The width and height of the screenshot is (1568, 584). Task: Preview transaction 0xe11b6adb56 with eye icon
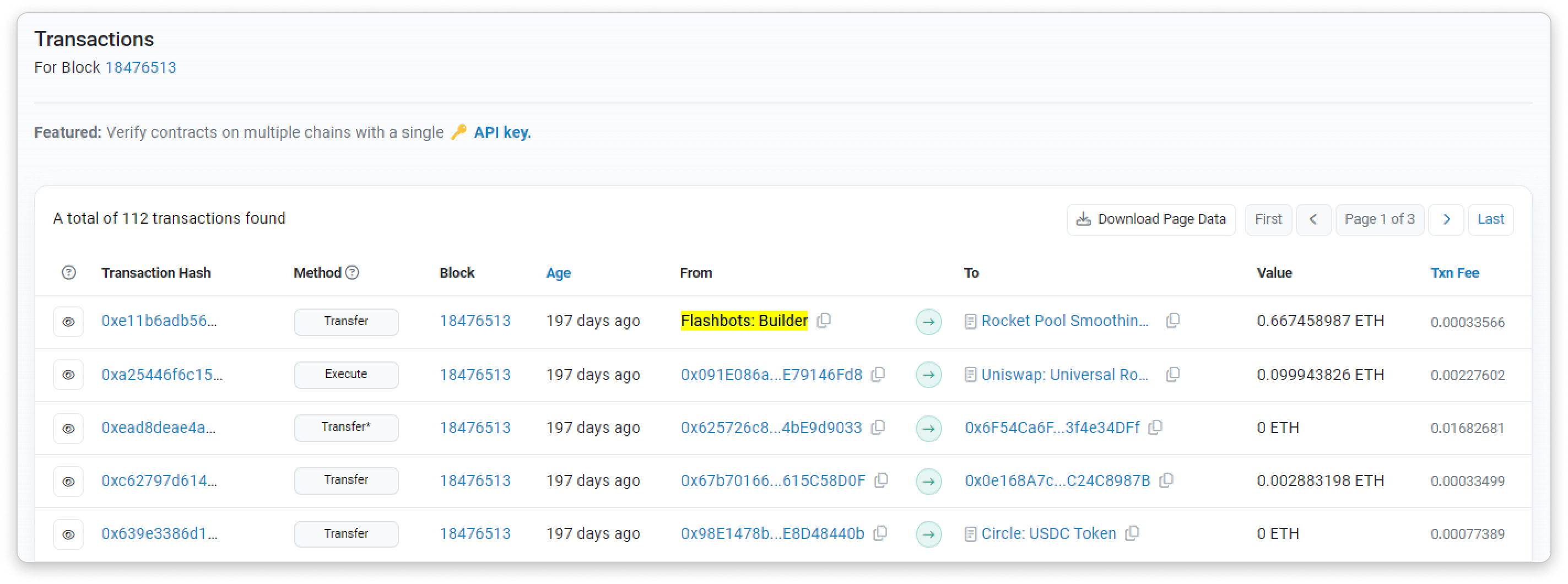pyautogui.click(x=68, y=322)
